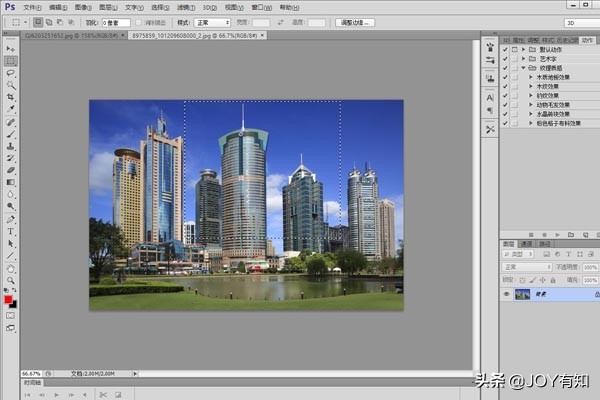Click Subtract from selection mode icon
This screenshot has width=600, height=400.
(x=60, y=23)
